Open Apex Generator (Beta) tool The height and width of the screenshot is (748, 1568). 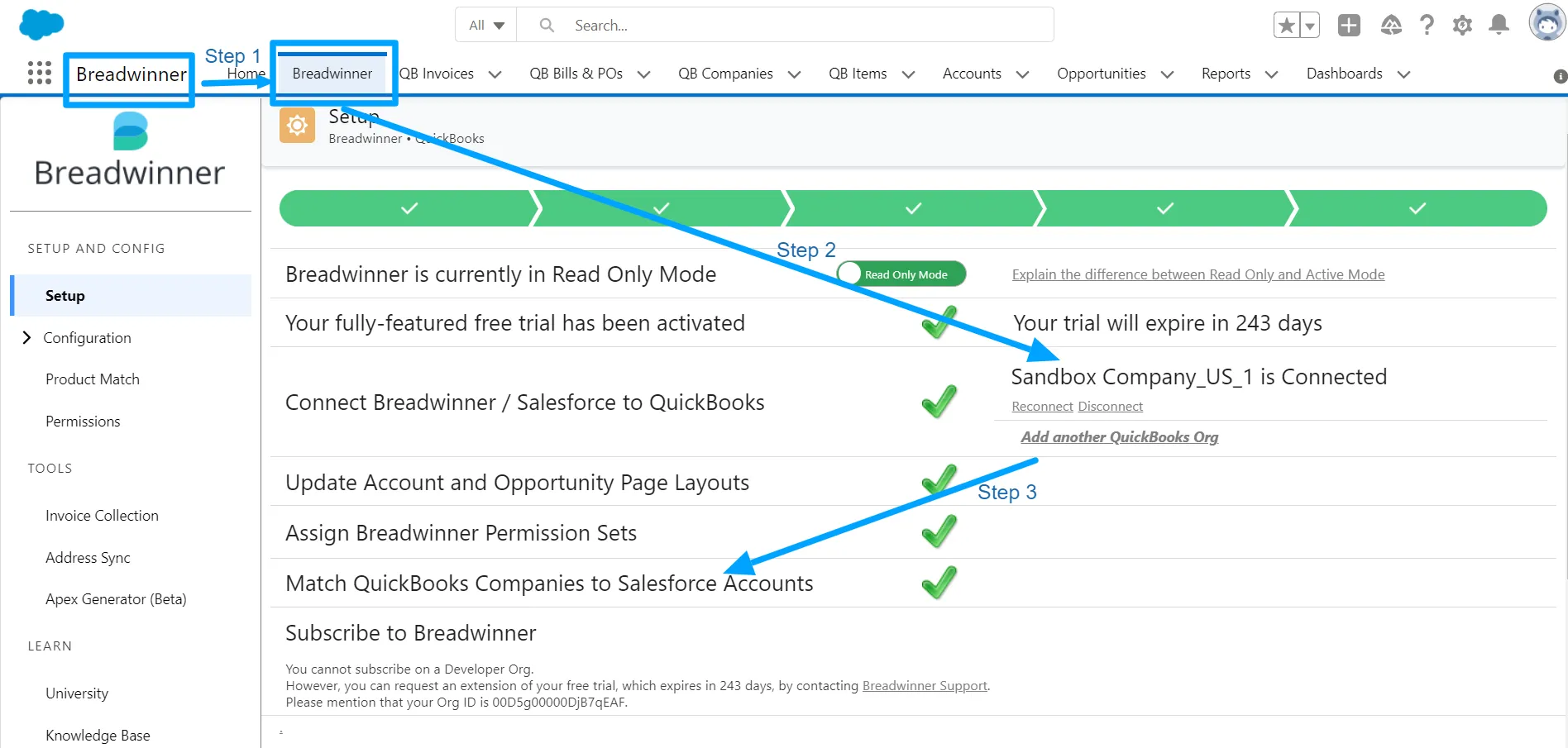(x=116, y=599)
